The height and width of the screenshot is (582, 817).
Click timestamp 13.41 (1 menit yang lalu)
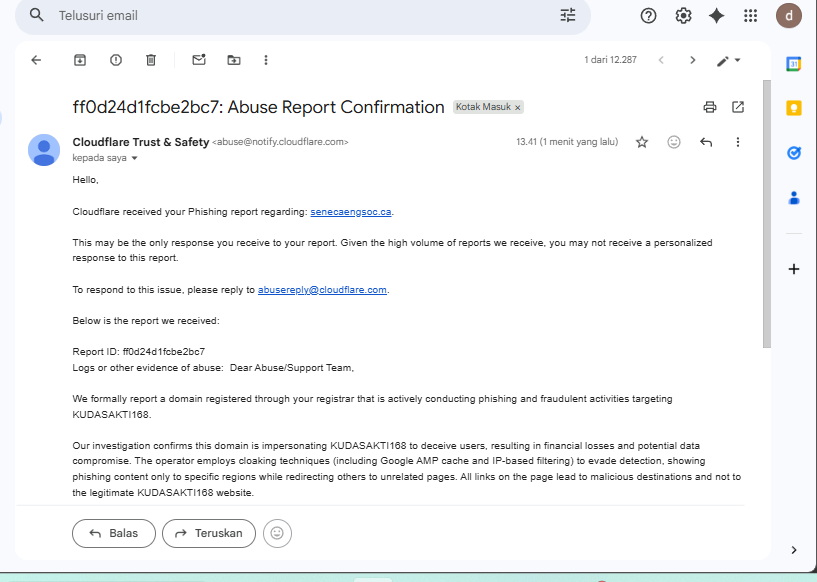[x=567, y=142]
